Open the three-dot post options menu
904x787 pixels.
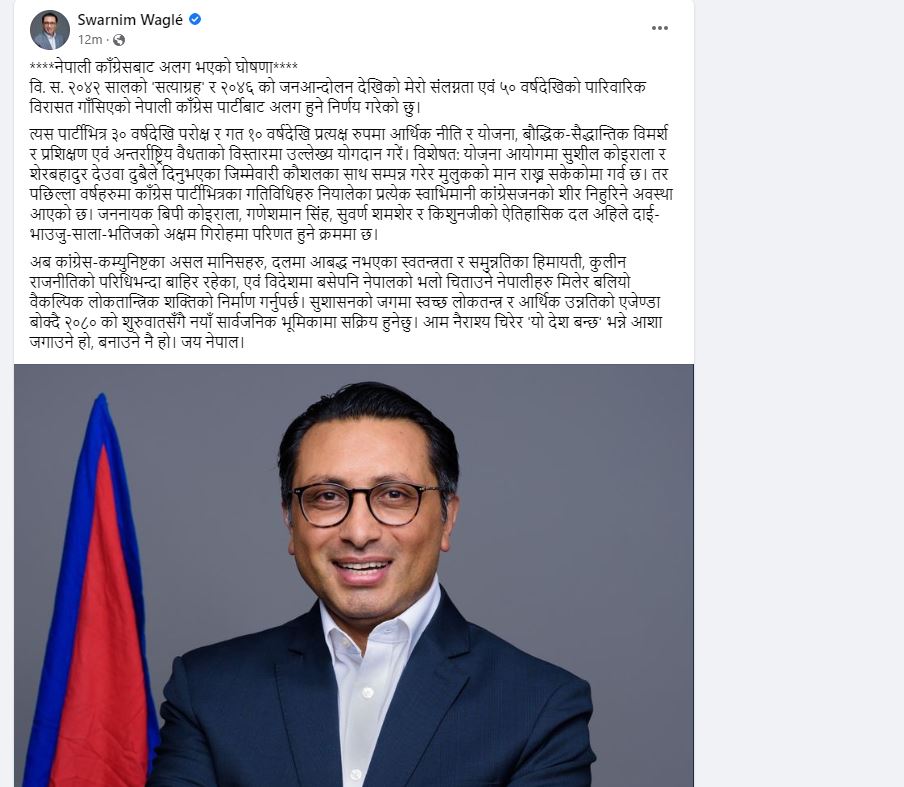[660, 28]
